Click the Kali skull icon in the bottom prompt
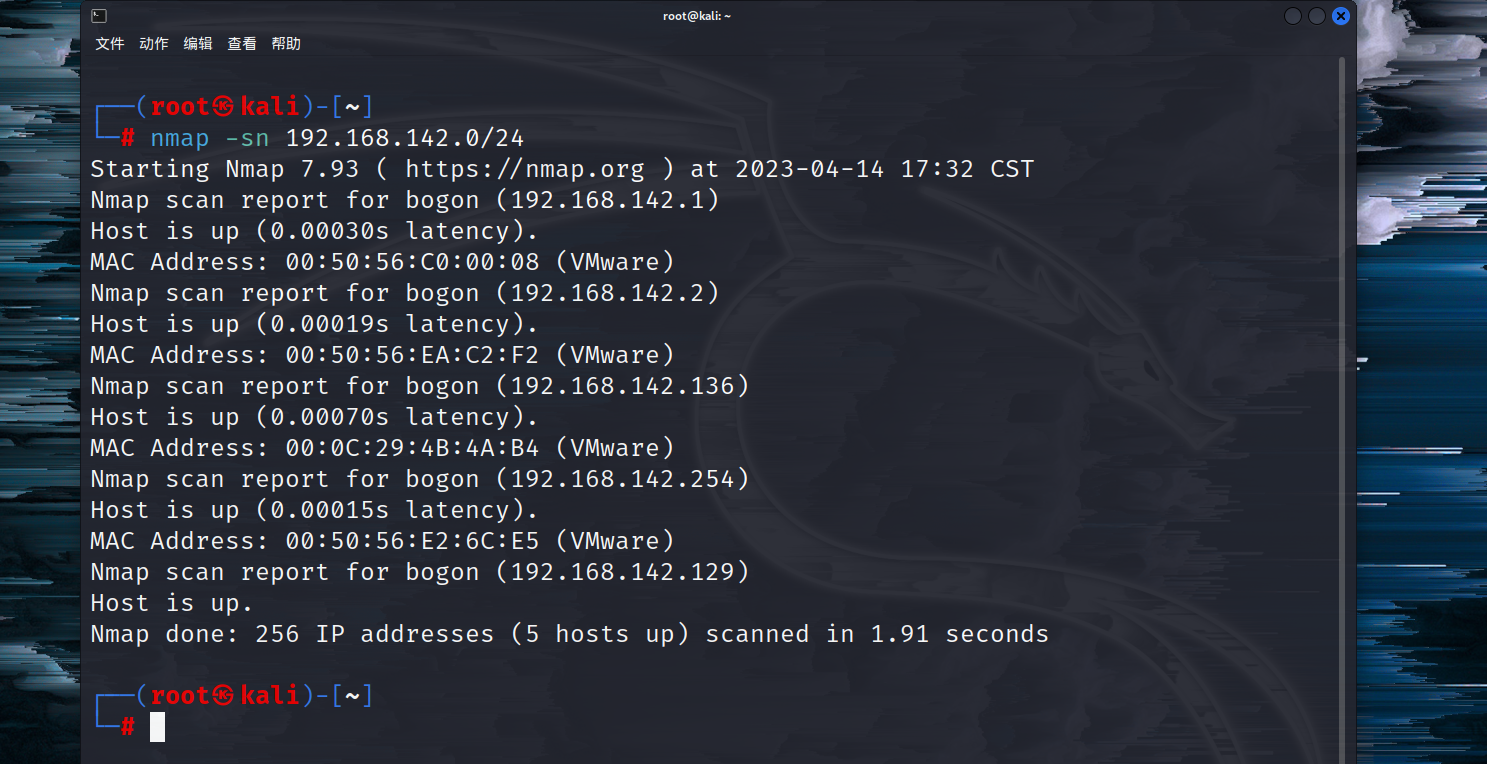Image resolution: width=1487 pixels, height=764 pixels. tap(224, 696)
